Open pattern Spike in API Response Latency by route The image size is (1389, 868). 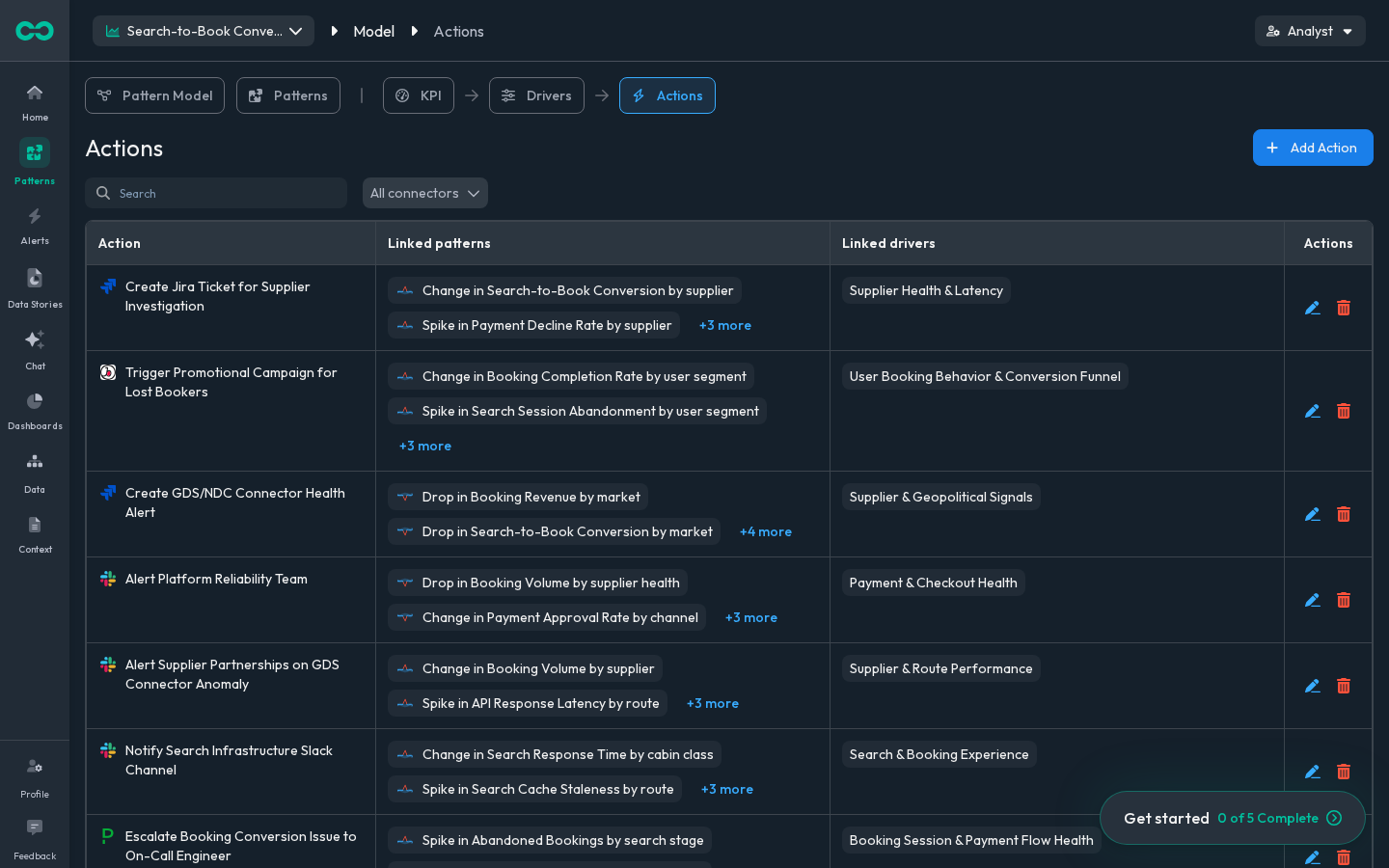(x=527, y=703)
